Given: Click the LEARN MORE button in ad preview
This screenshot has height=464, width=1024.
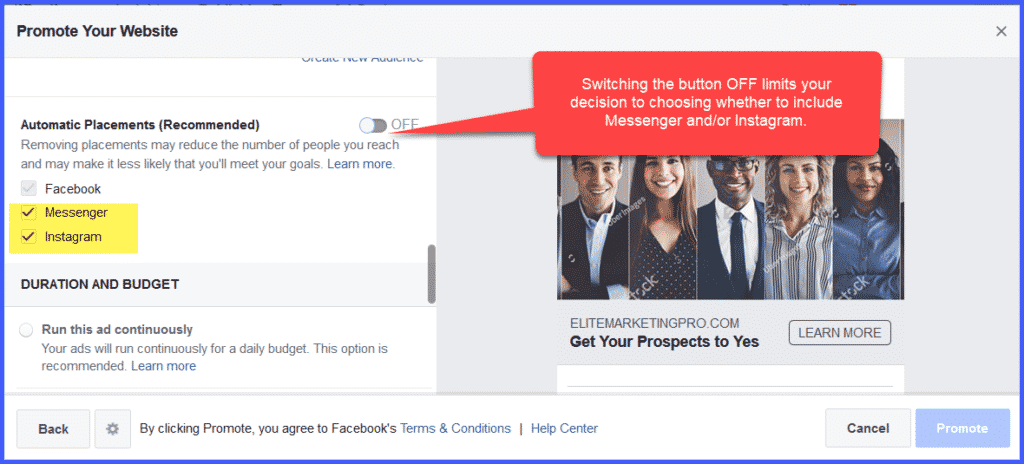Looking at the screenshot, I should click(x=840, y=333).
